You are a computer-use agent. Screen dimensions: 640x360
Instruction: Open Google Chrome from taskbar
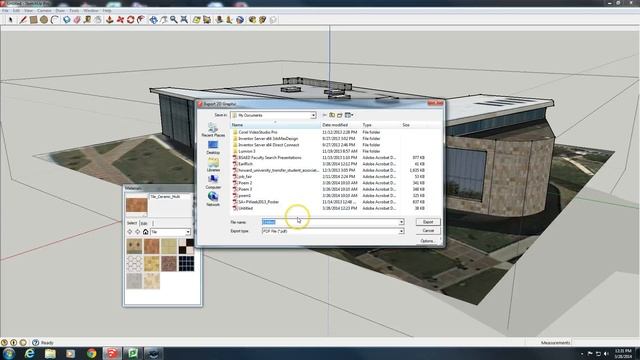91,353
